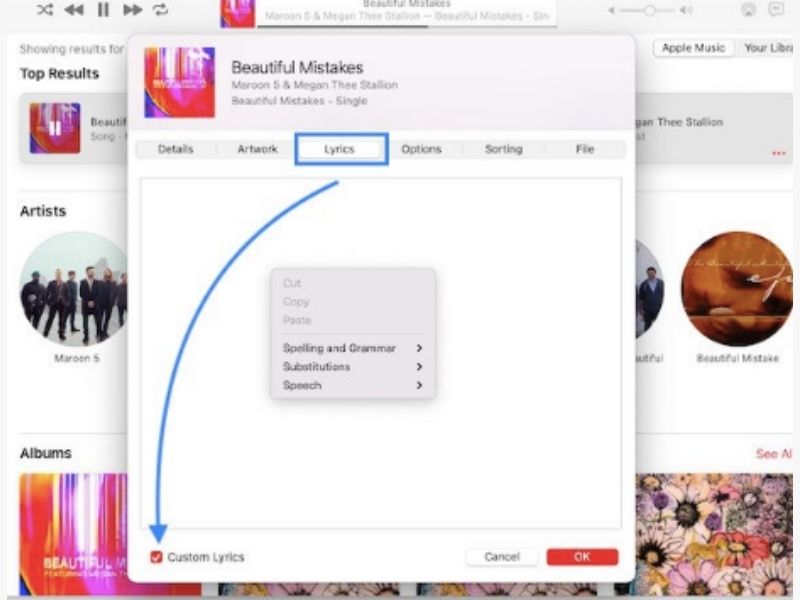Open the AirPlay device selector
The height and width of the screenshot is (600, 800).
(748, 10)
